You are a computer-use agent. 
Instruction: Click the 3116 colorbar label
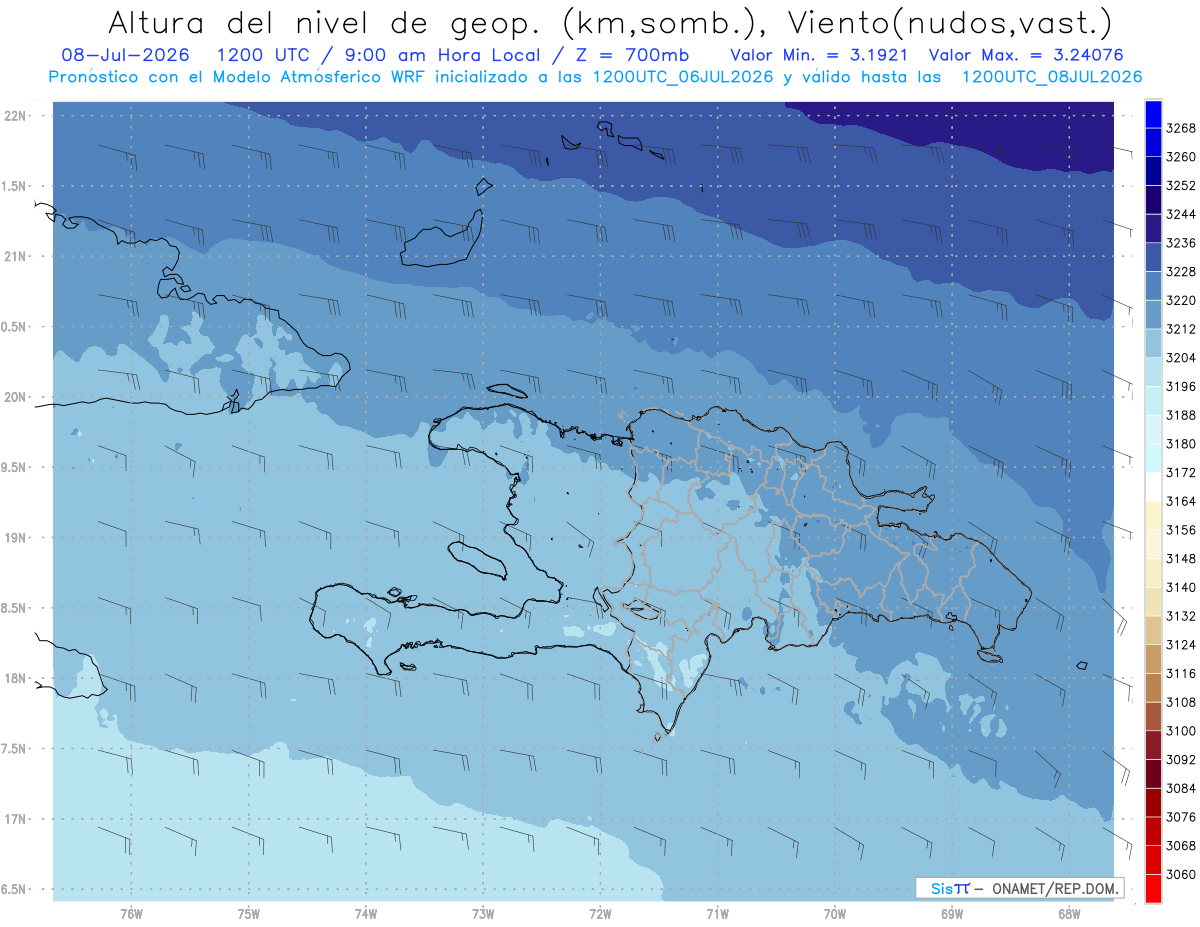1181,674
